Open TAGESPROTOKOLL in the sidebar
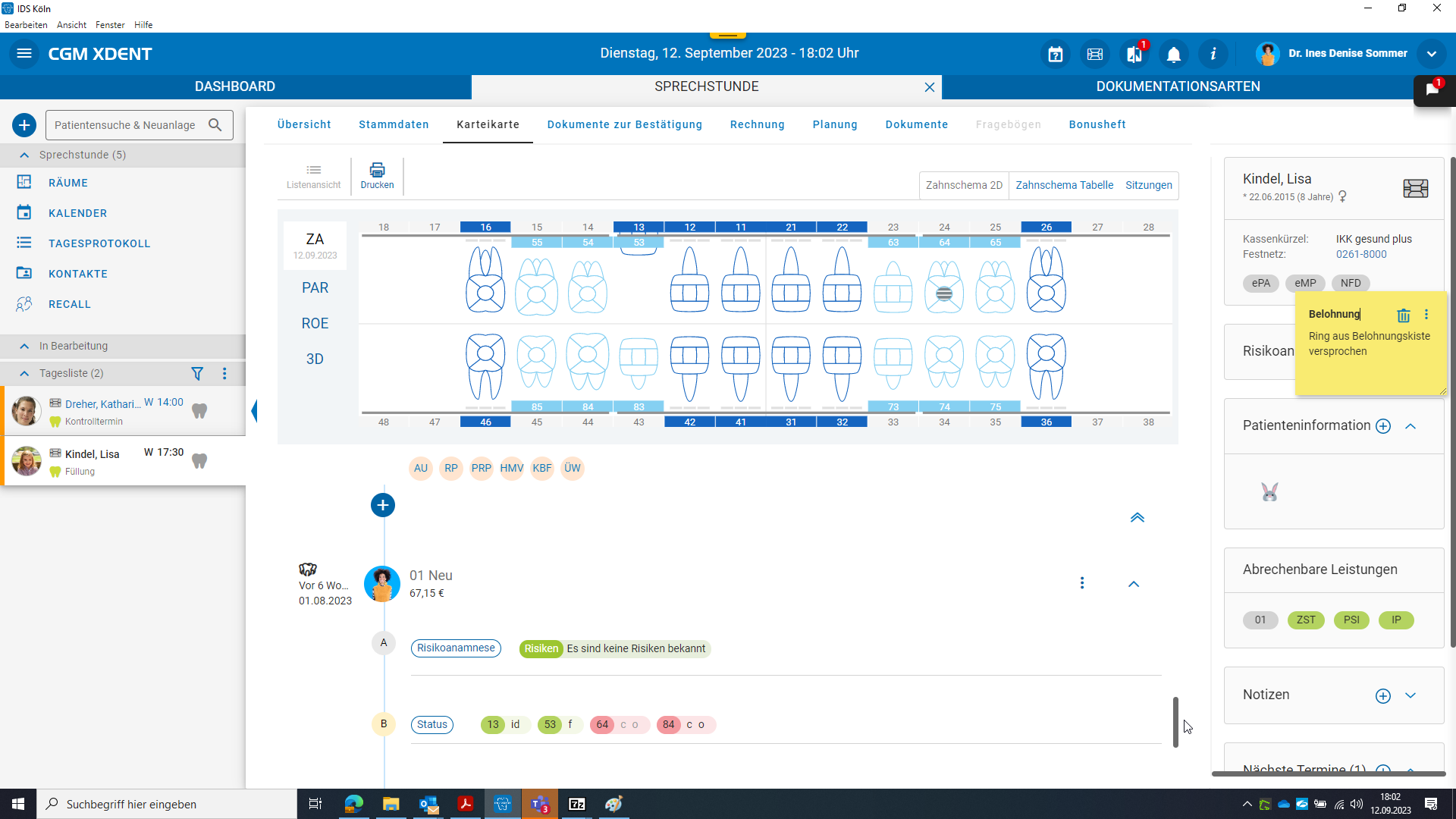The width and height of the screenshot is (1456, 819). (x=99, y=243)
